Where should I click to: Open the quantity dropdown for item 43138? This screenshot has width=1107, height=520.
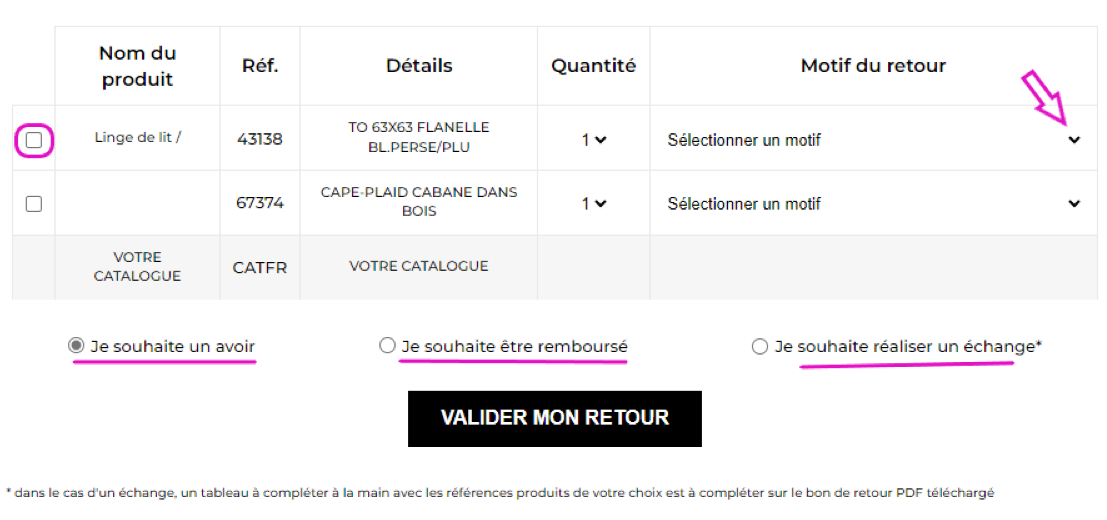(594, 141)
